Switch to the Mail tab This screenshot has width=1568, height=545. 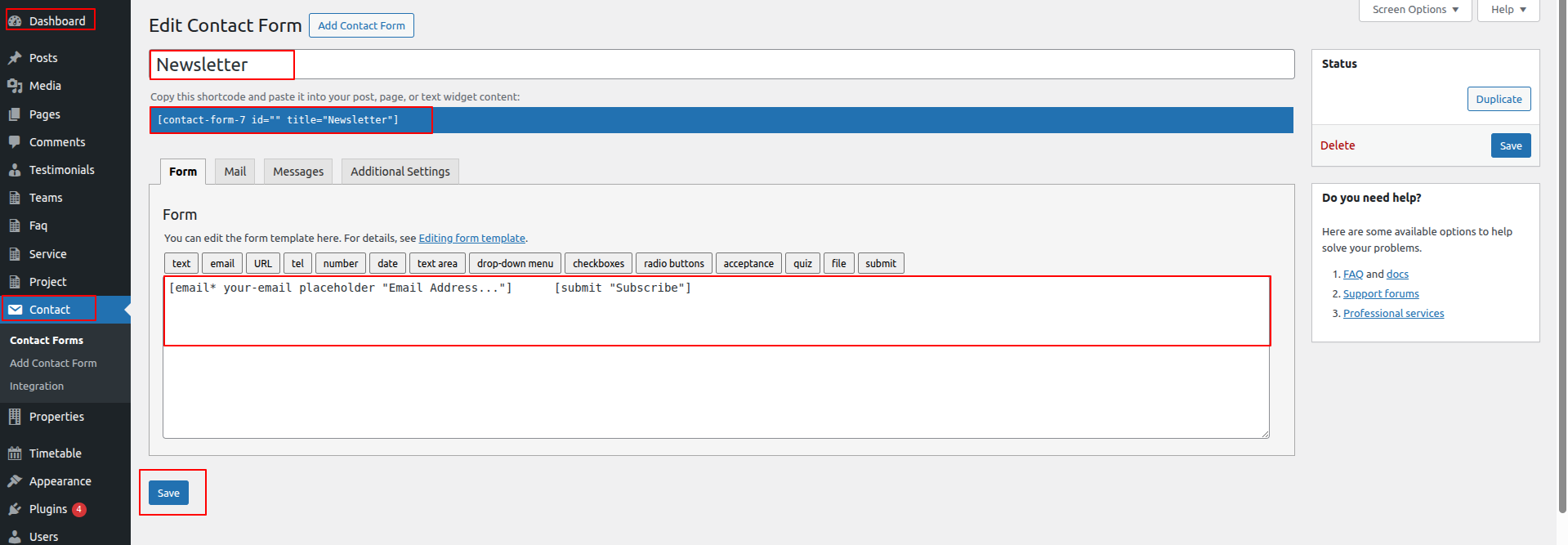[235, 172]
